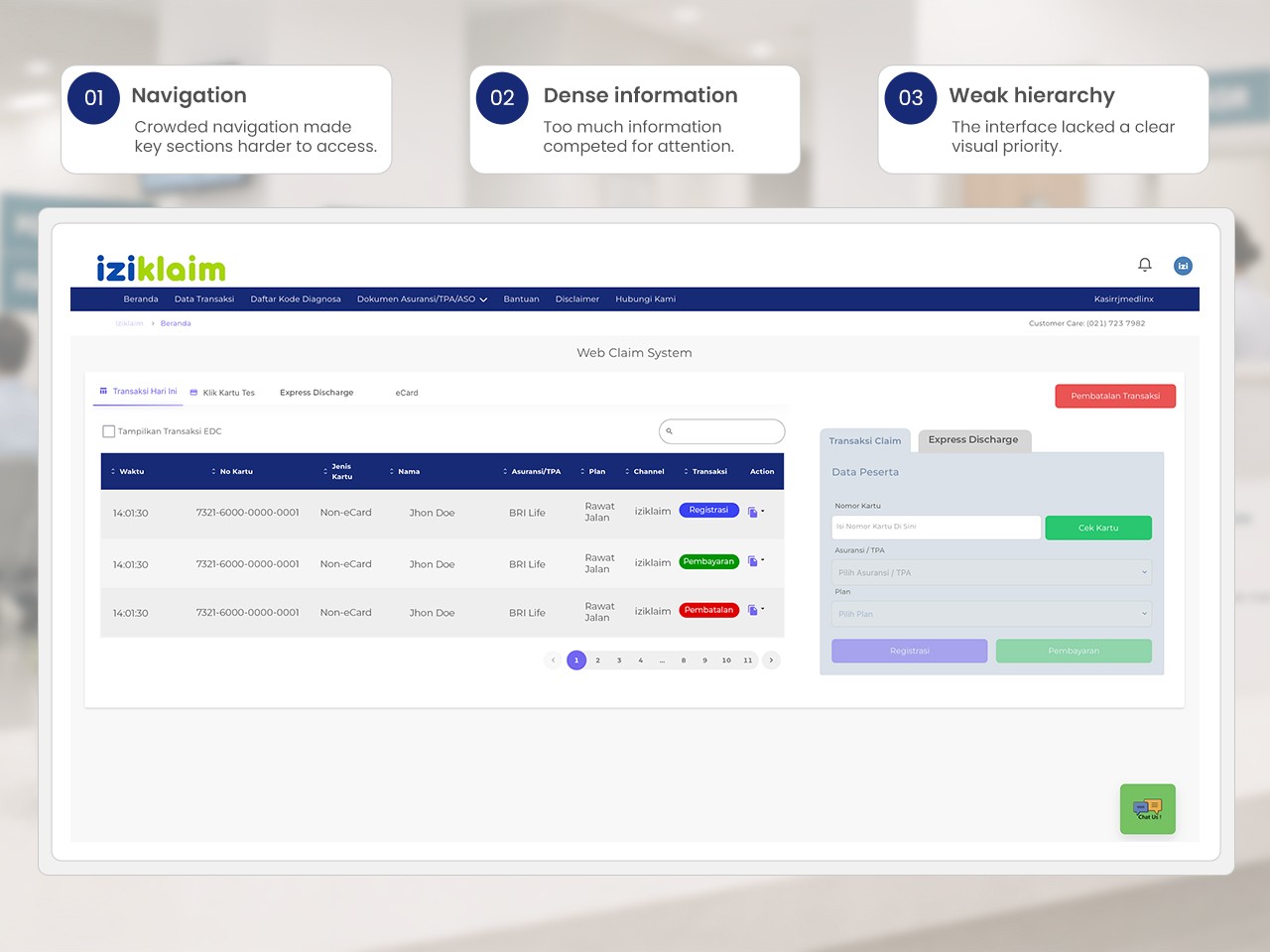Open the eCard tab
Image resolution: width=1270 pixels, height=952 pixels.
pos(407,393)
